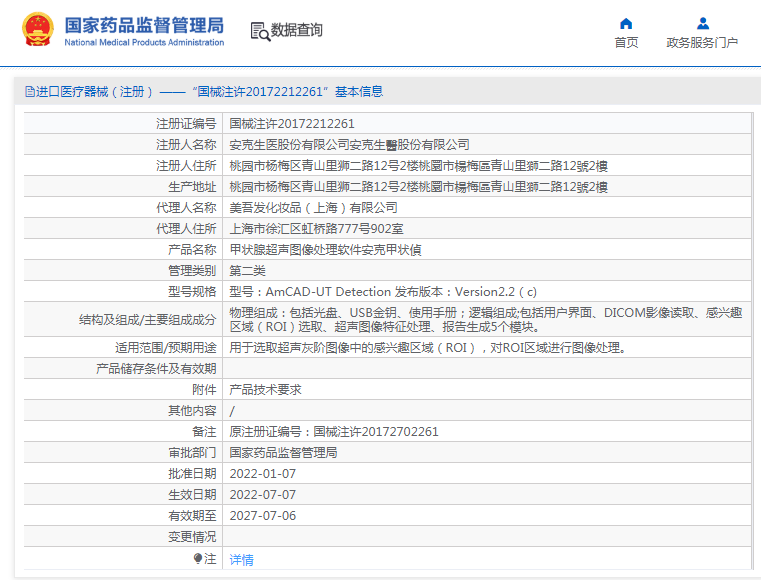Click registration number value 国械注许20172212261 in table
The height and width of the screenshot is (580, 761).
(292, 124)
